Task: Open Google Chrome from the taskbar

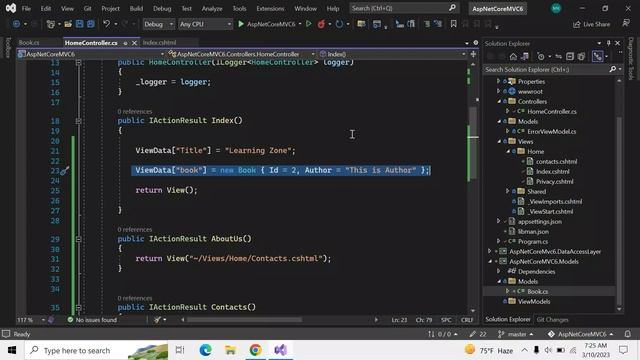Action: point(256,350)
